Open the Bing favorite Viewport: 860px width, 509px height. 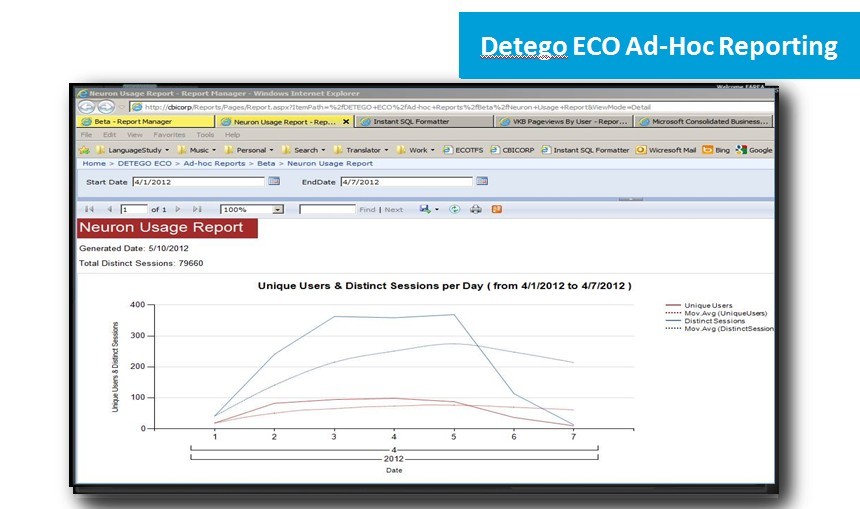(716, 150)
